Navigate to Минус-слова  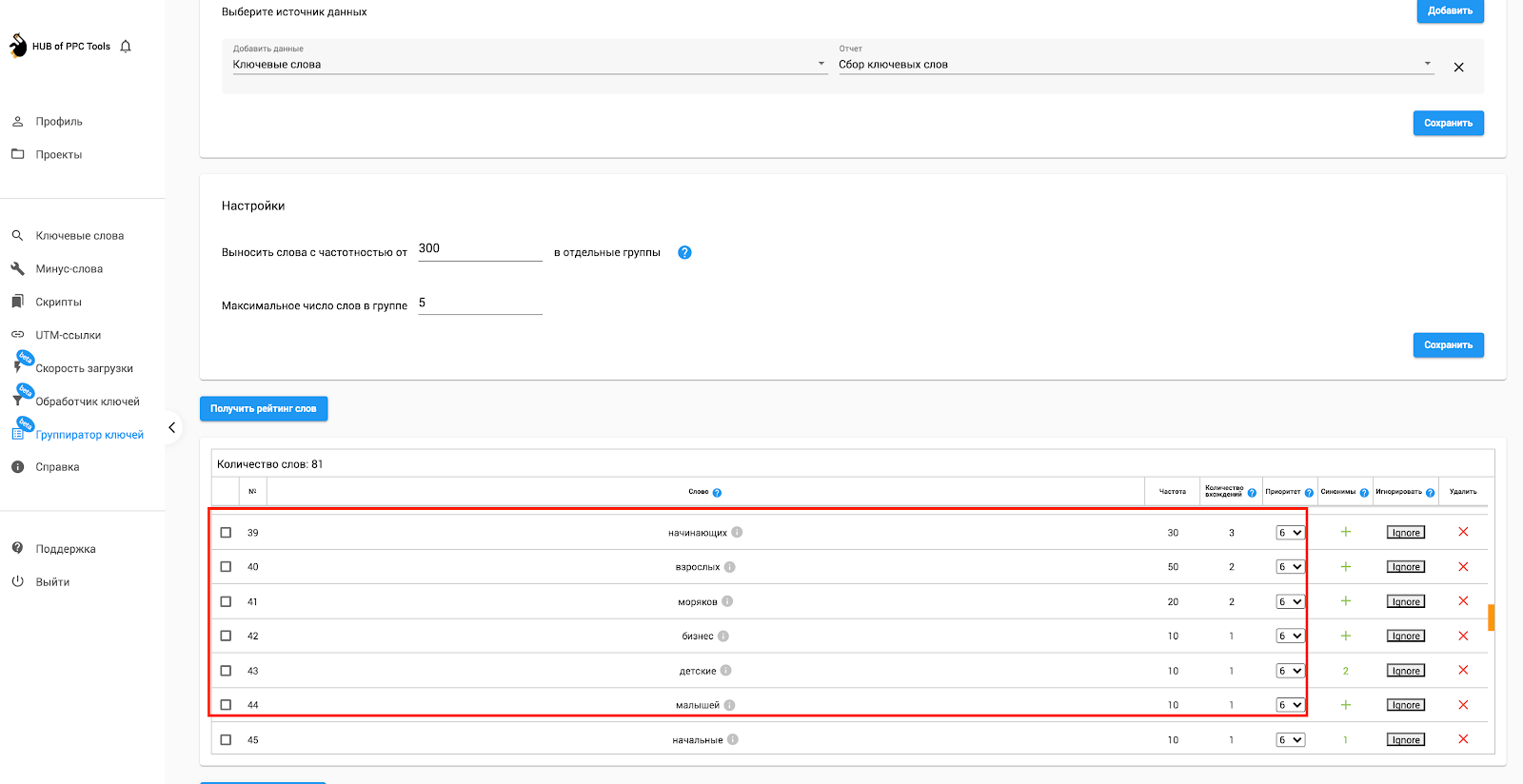click(69, 269)
